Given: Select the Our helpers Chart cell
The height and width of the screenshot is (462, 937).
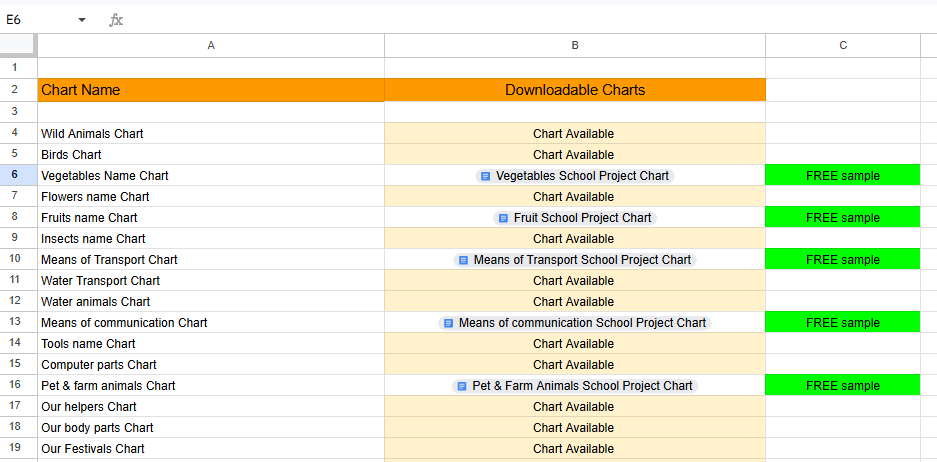Looking at the screenshot, I should (211, 406).
